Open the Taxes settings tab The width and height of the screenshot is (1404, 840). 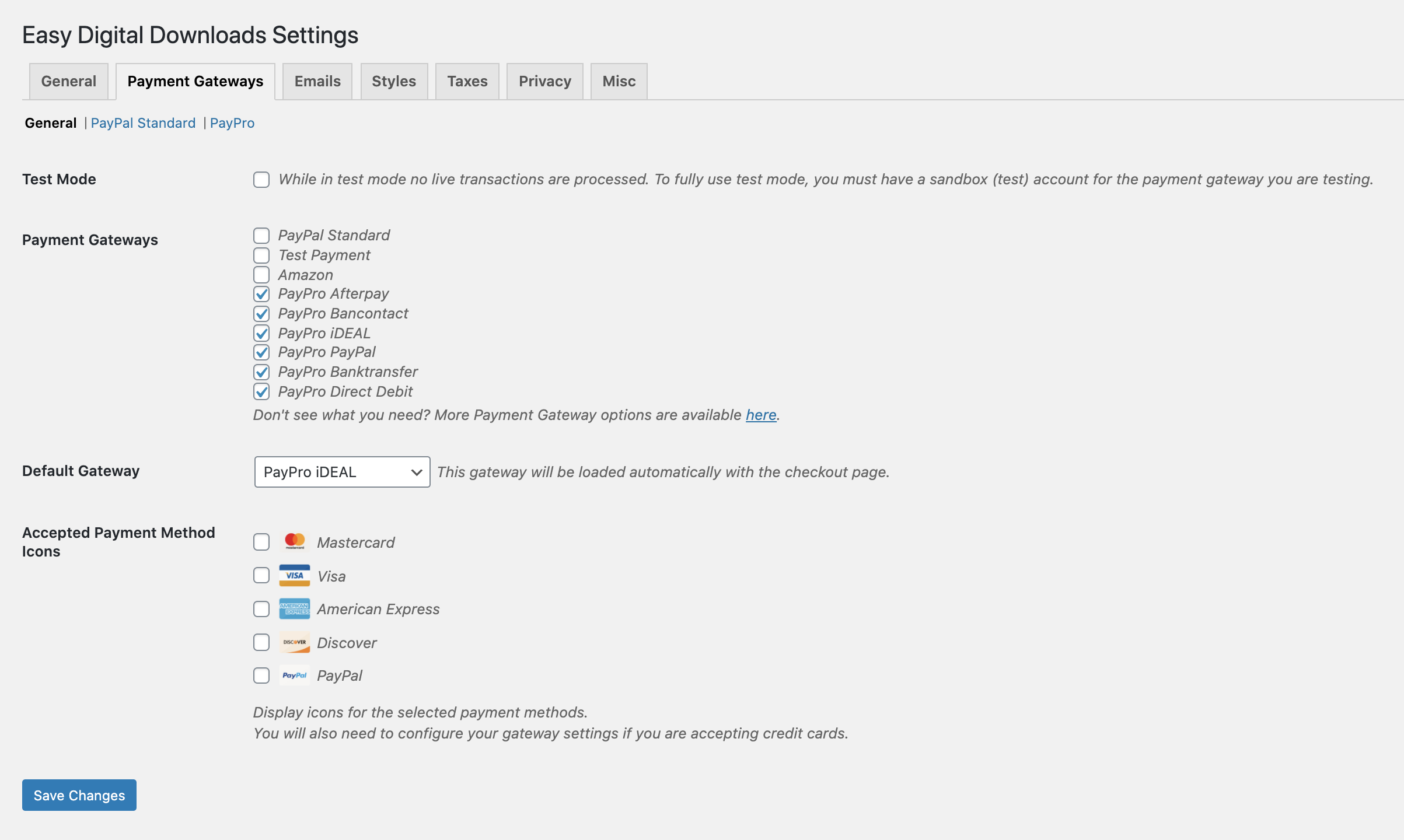tap(467, 82)
